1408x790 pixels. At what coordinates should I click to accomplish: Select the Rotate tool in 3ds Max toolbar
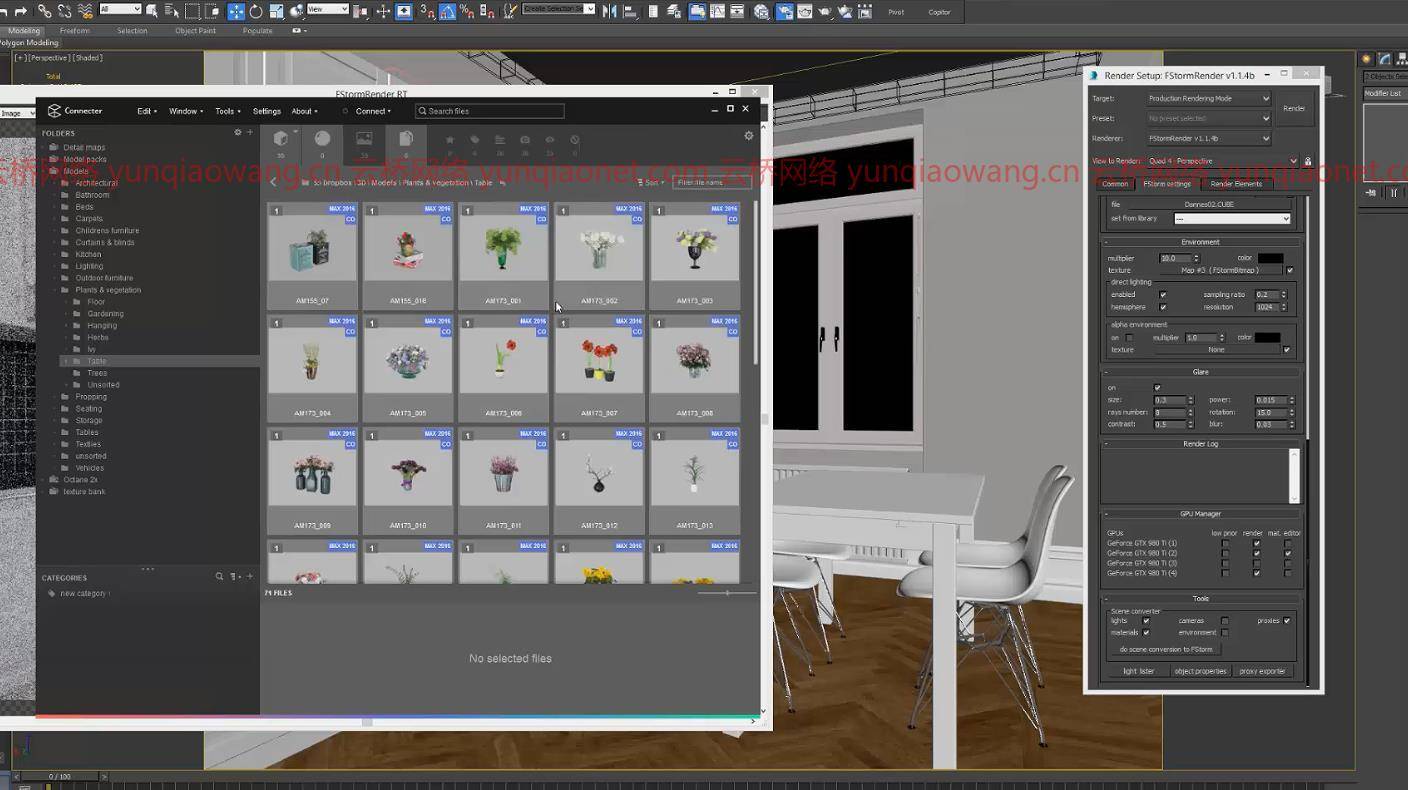coord(256,11)
